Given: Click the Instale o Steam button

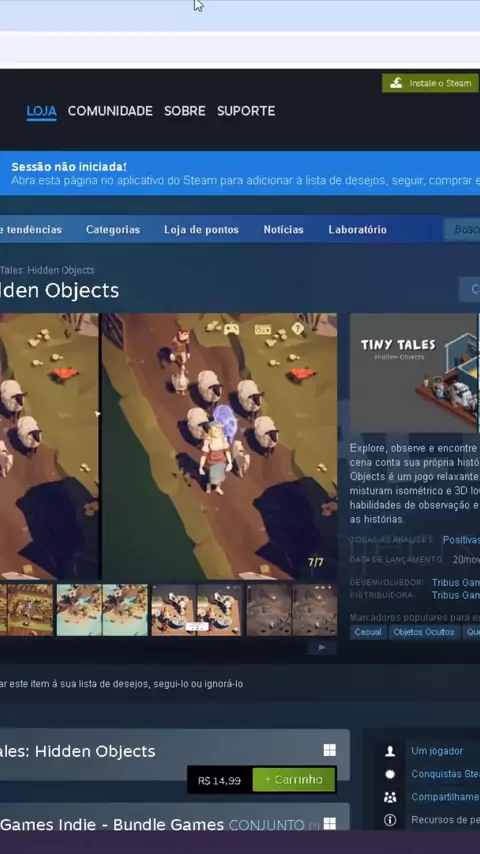Looking at the screenshot, I should [430, 83].
